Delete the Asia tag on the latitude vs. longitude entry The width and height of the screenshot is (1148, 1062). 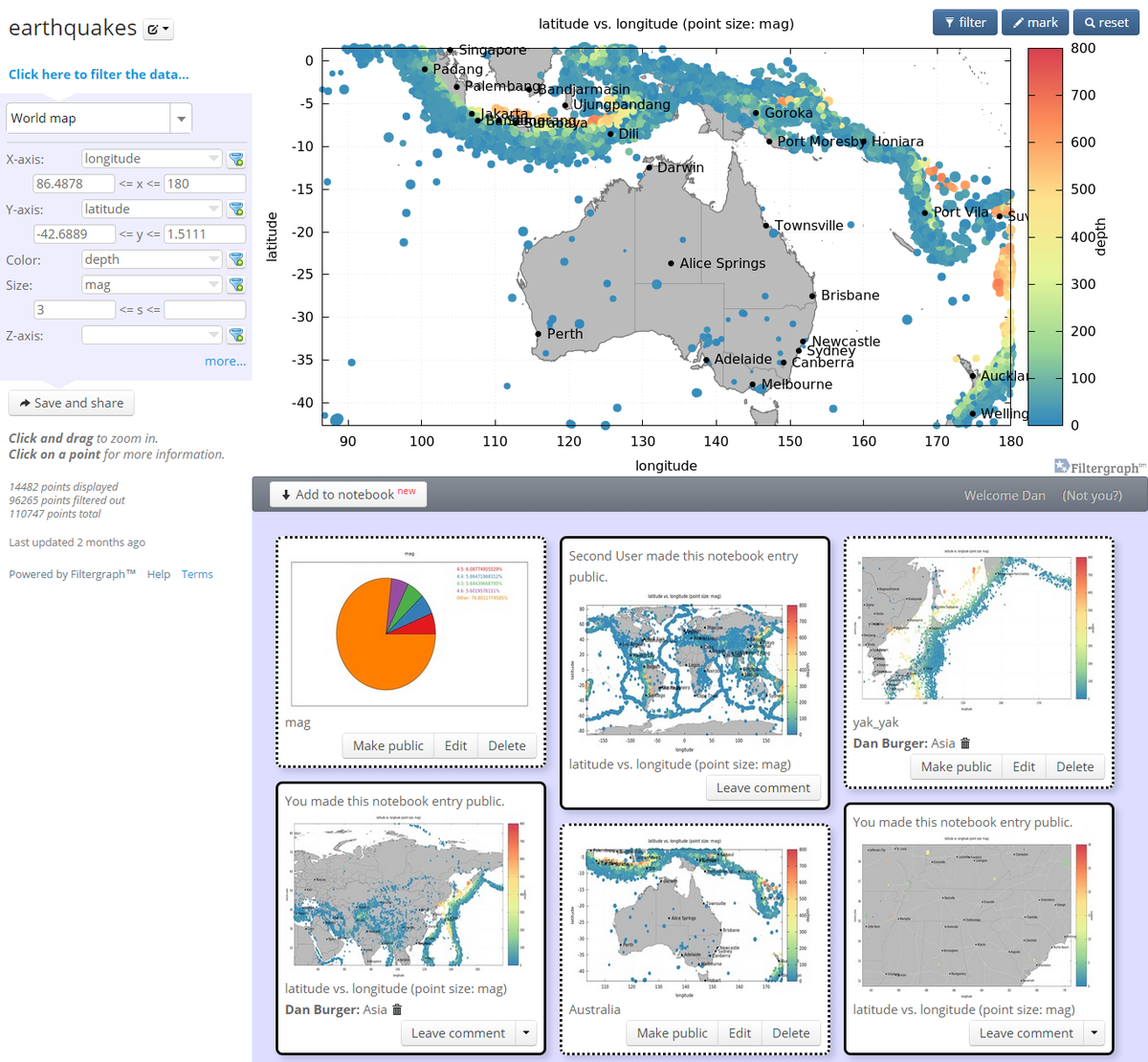[x=397, y=1009]
